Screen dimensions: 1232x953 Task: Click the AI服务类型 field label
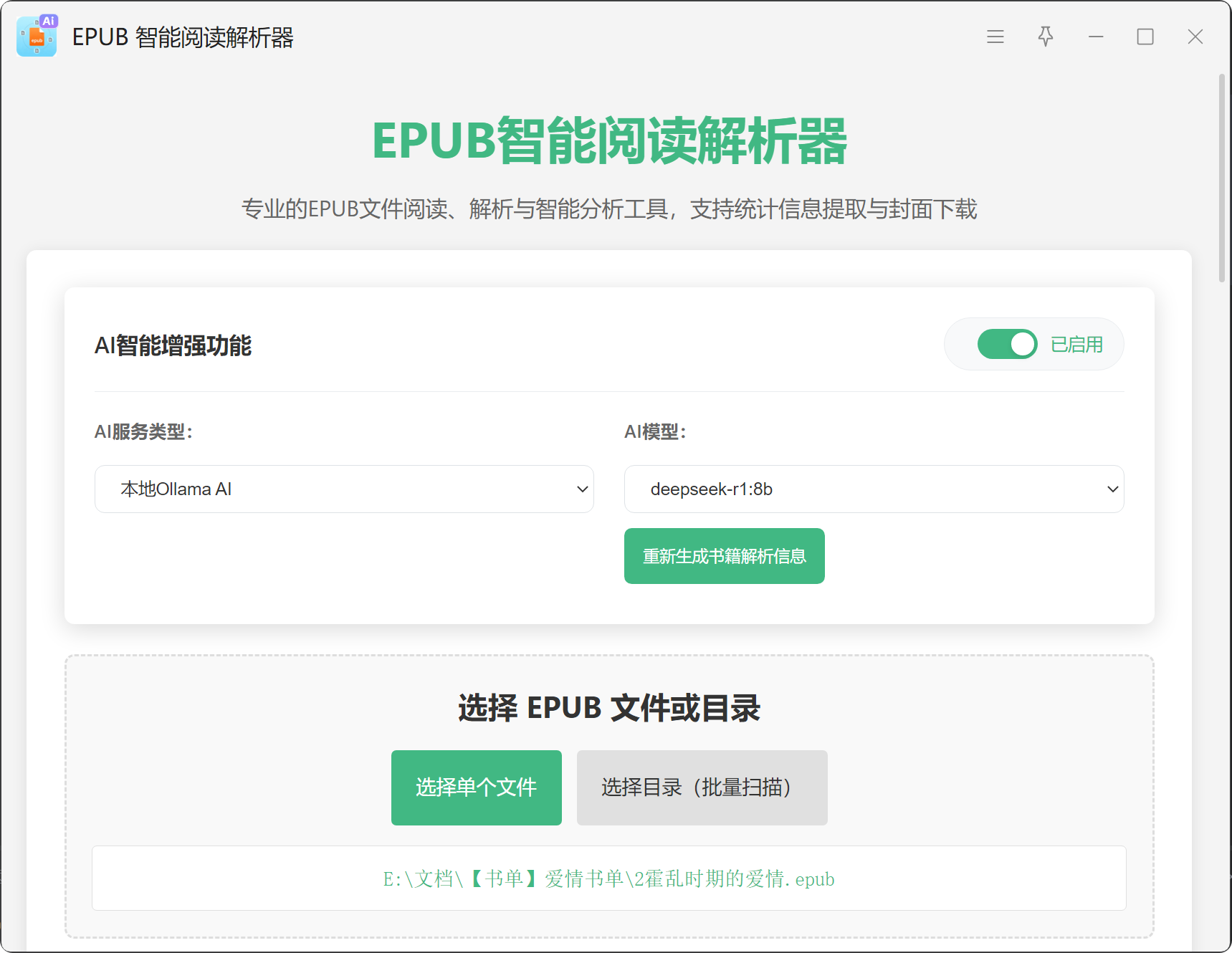pyautogui.click(x=143, y=432)
